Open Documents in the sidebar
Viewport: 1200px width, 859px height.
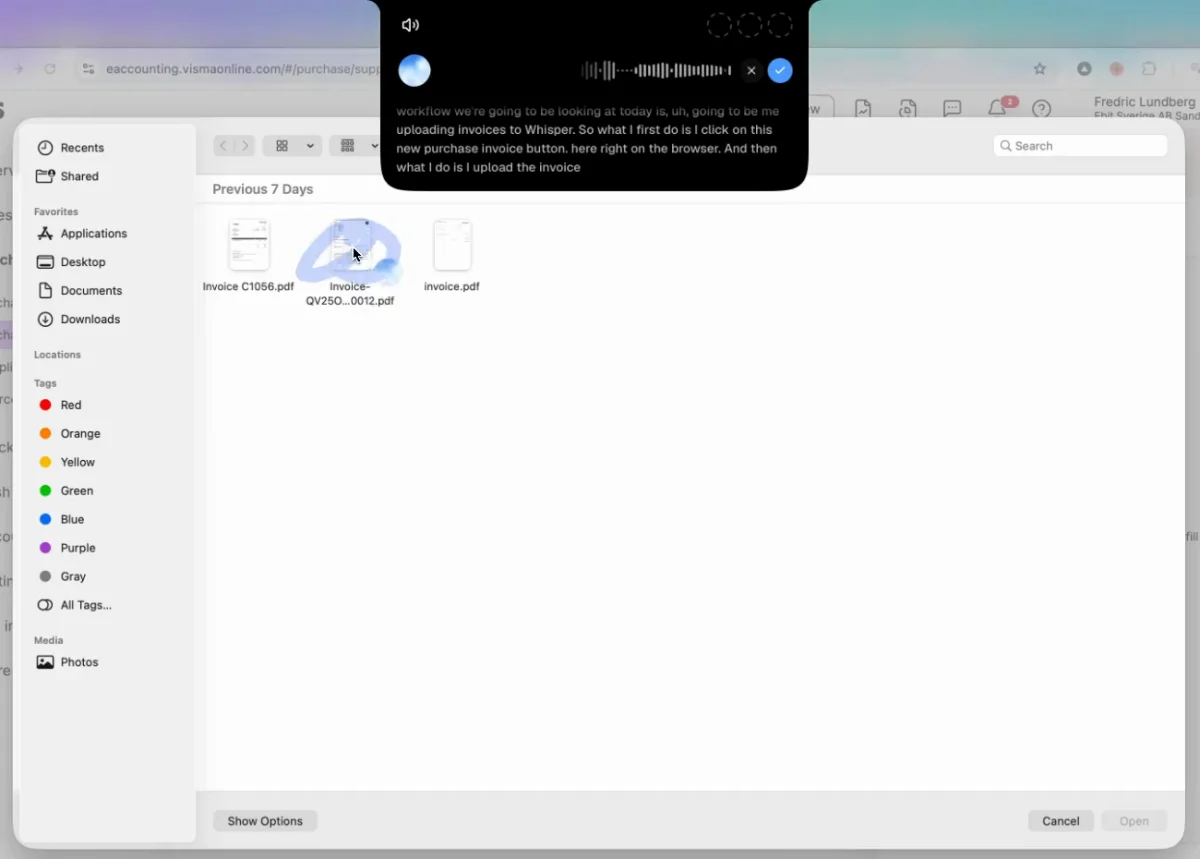(79, 291)
